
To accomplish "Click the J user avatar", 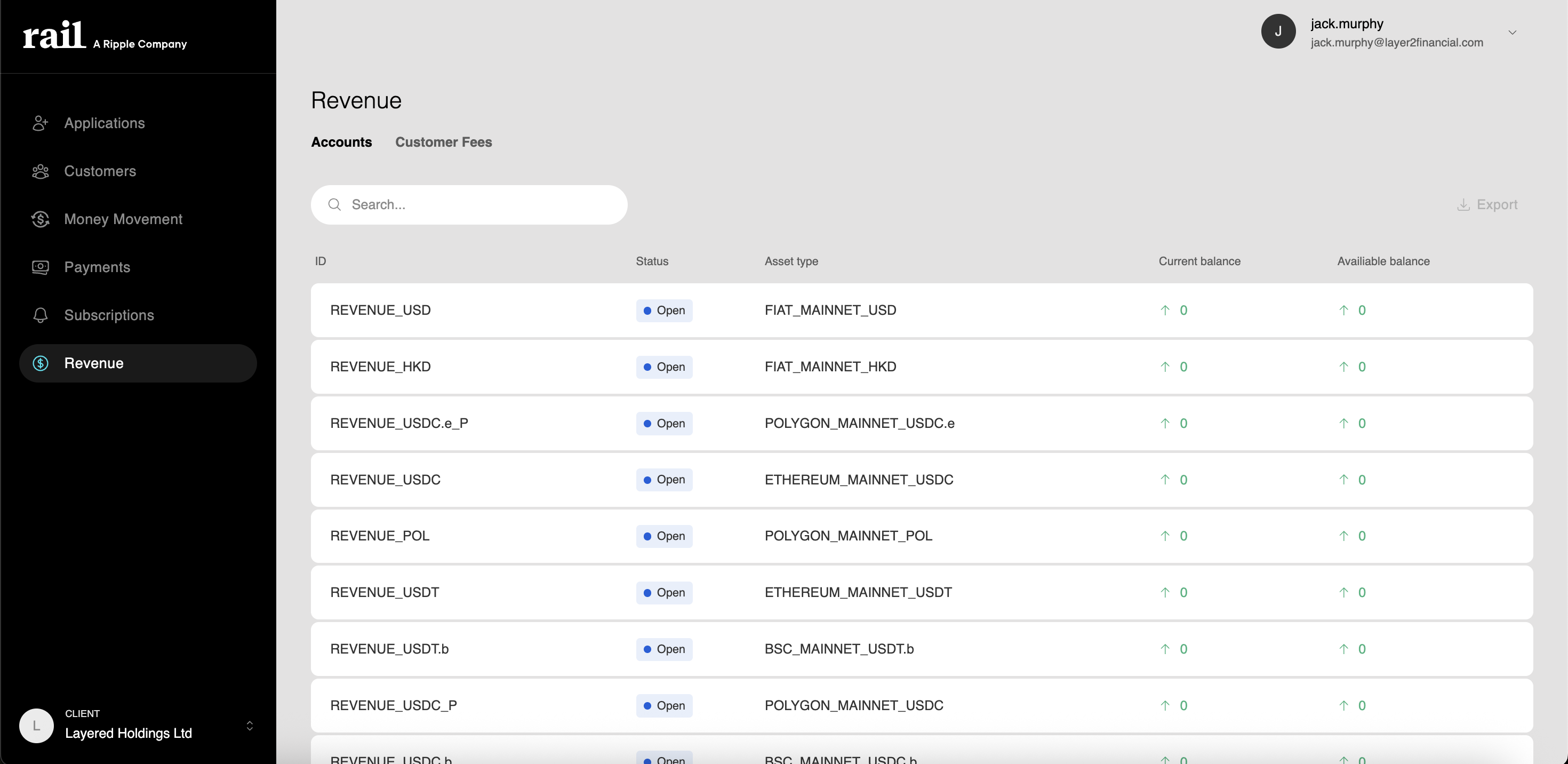I will coord(1278,31).
